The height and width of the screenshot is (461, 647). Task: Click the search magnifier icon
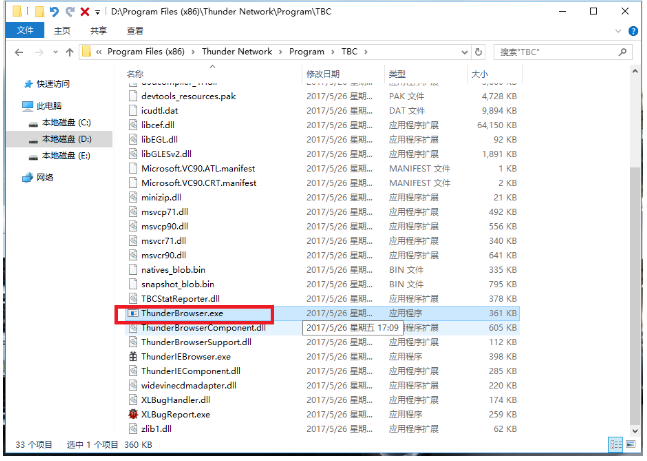(x=623, y=52)
